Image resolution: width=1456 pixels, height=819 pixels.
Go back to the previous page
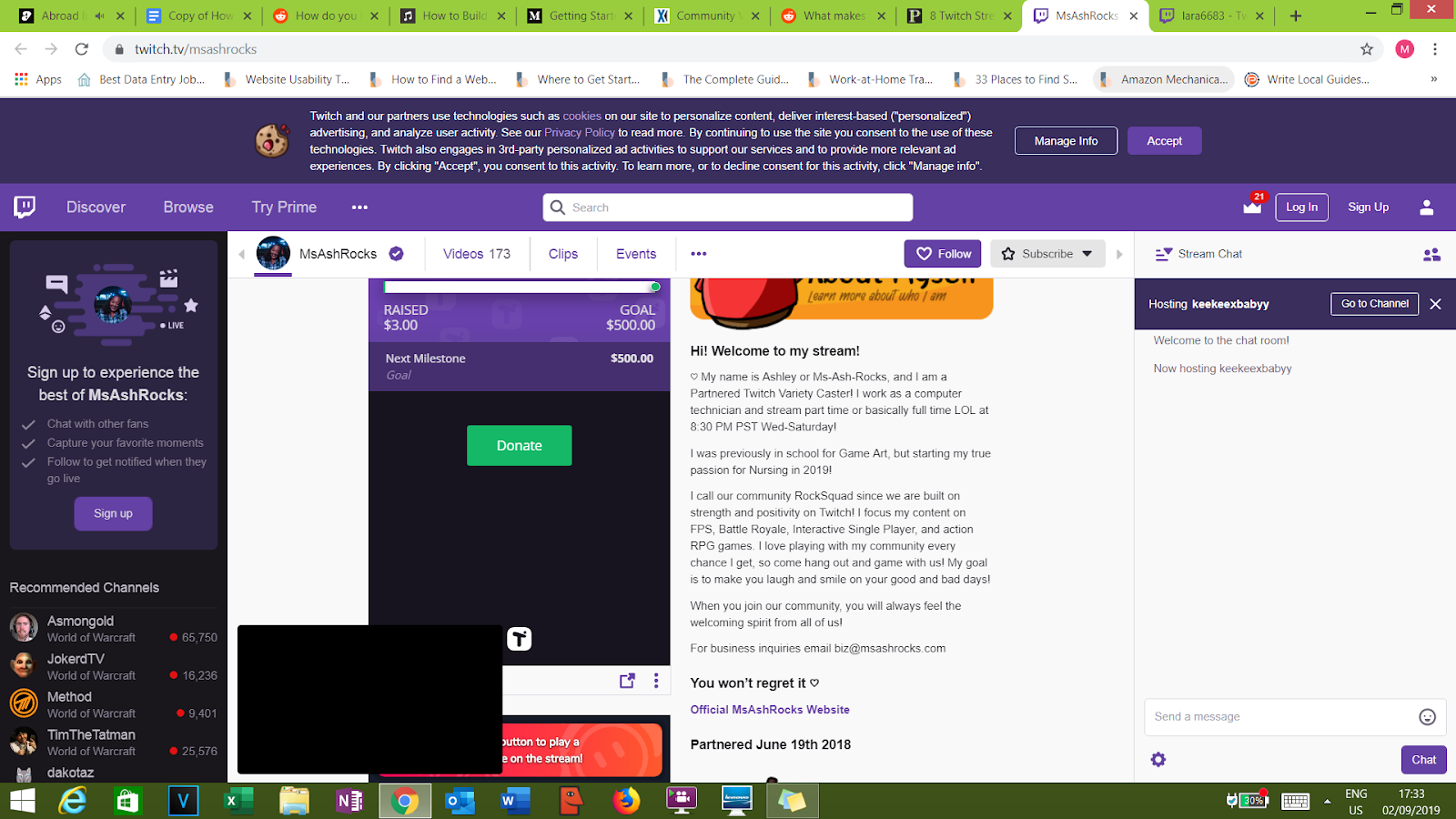tap(21, 49)
